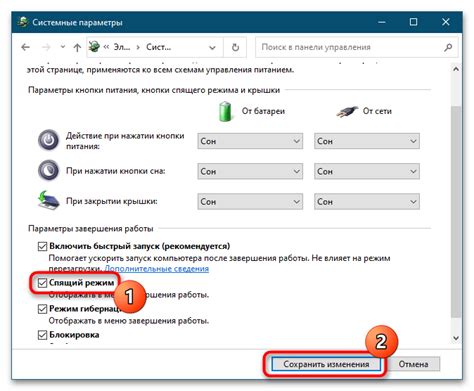Click 'Параметры завершения работы' heading
Screen dimensions: 474x391
pyautogui.click(x=91, y=229)
